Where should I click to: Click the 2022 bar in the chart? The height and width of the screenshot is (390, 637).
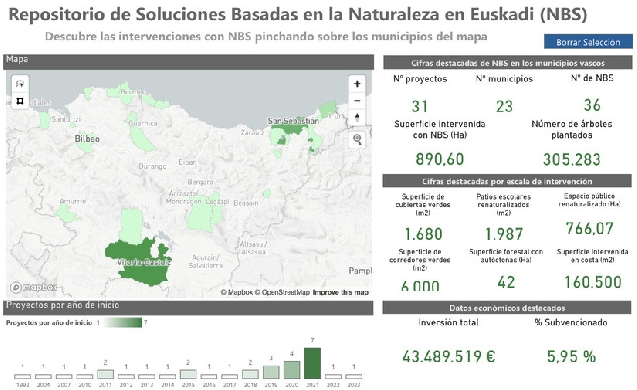pyautogui.click(x=333, y=376)
